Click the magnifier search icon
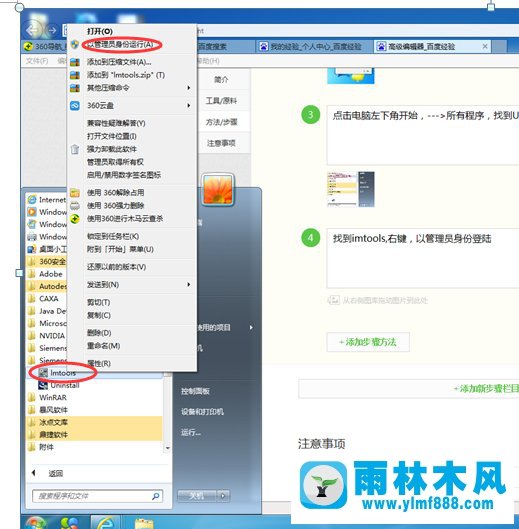519x529 pixels. click(x=156, y=496)
